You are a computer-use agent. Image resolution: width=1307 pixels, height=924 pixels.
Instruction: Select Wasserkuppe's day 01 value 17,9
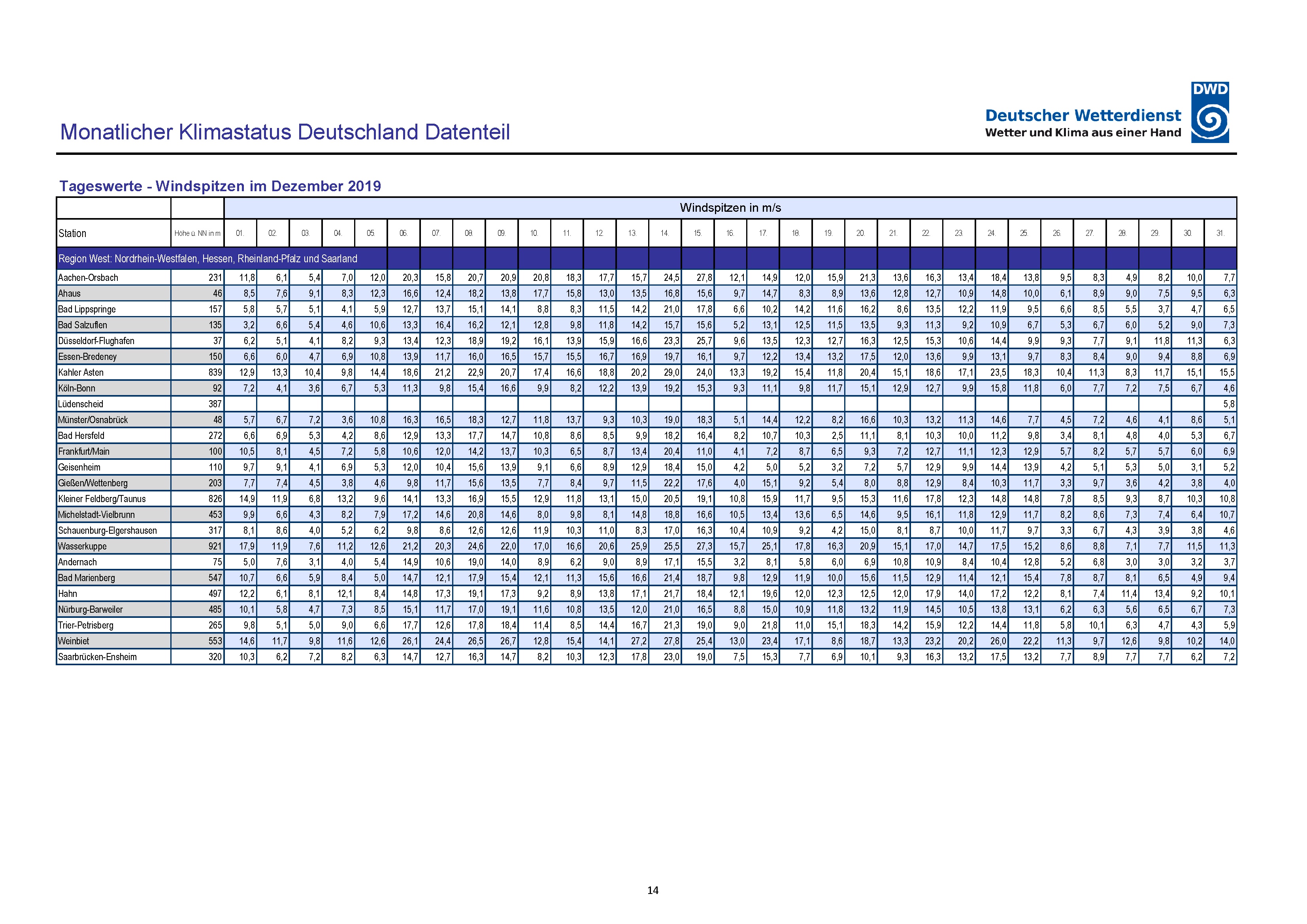pos(247,546)
